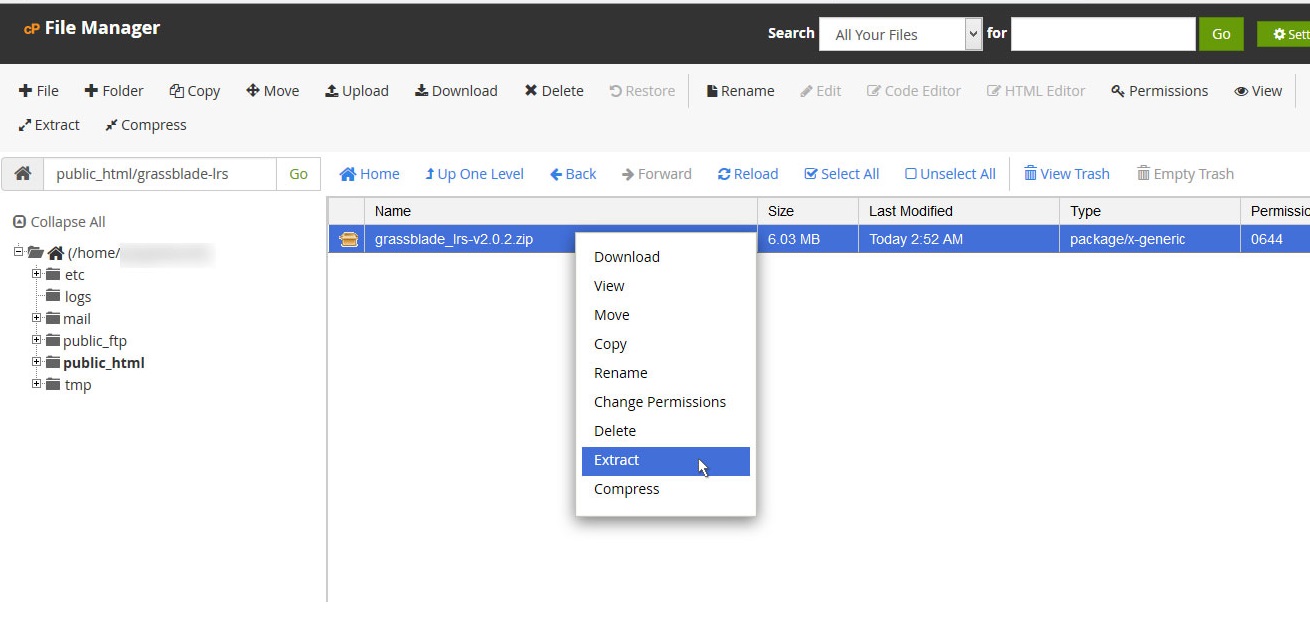Create a new Folder from toolbar
Viewport: 1310px width, 620px height.
(113, 91)
